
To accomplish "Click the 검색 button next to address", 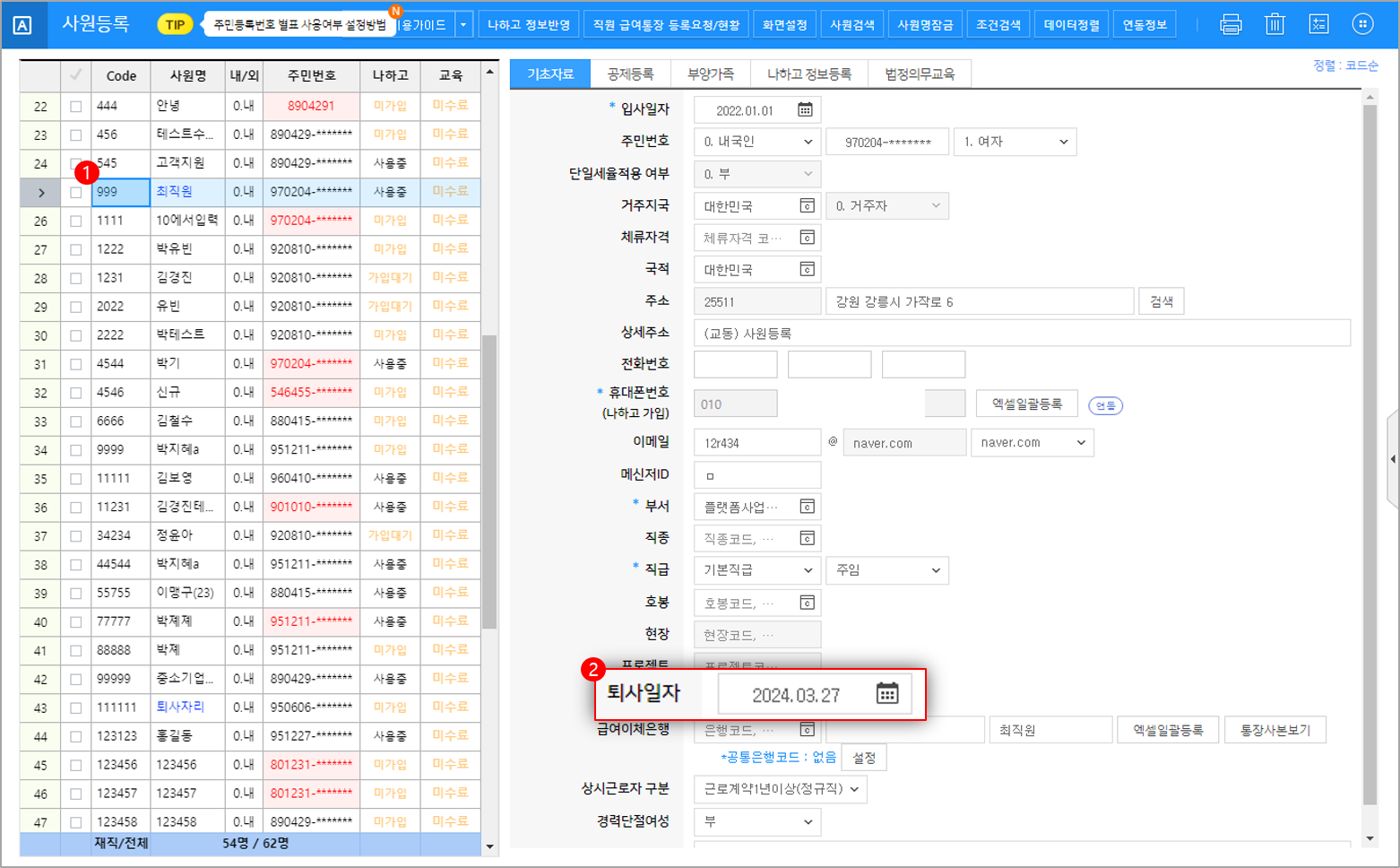I will point(1161,301).
